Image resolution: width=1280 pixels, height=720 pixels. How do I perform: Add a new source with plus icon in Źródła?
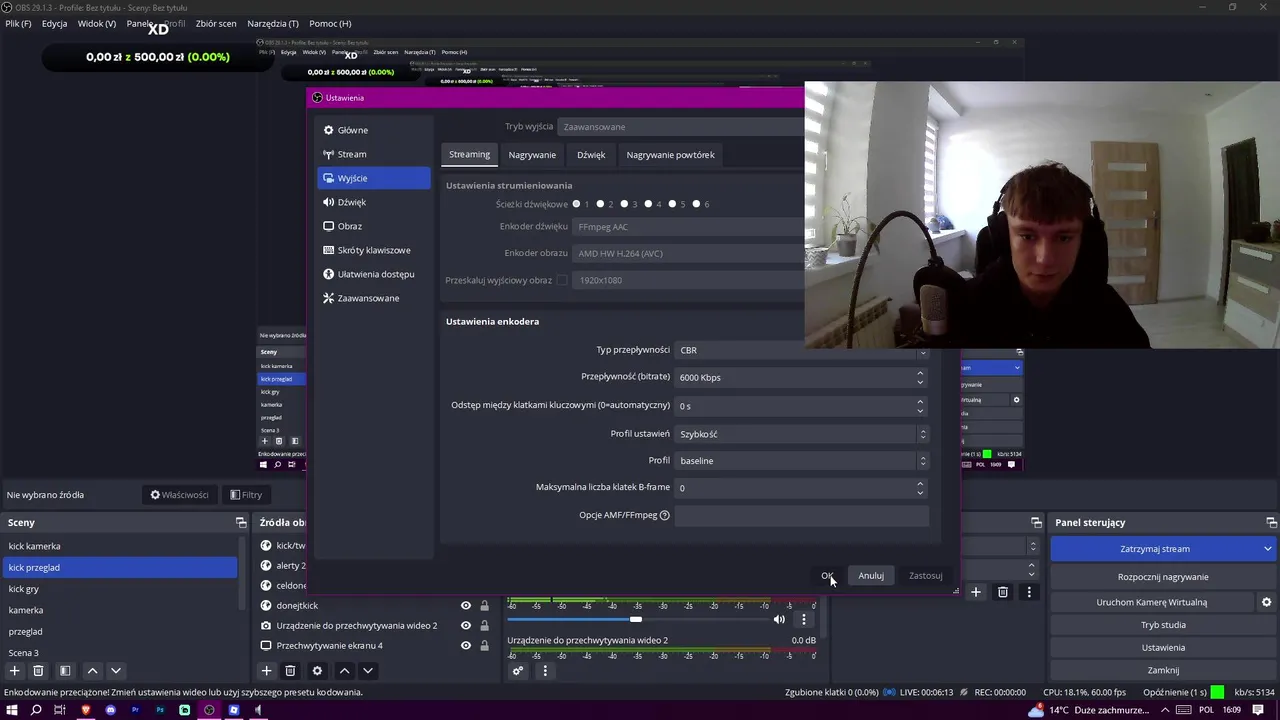pos(266,671)
